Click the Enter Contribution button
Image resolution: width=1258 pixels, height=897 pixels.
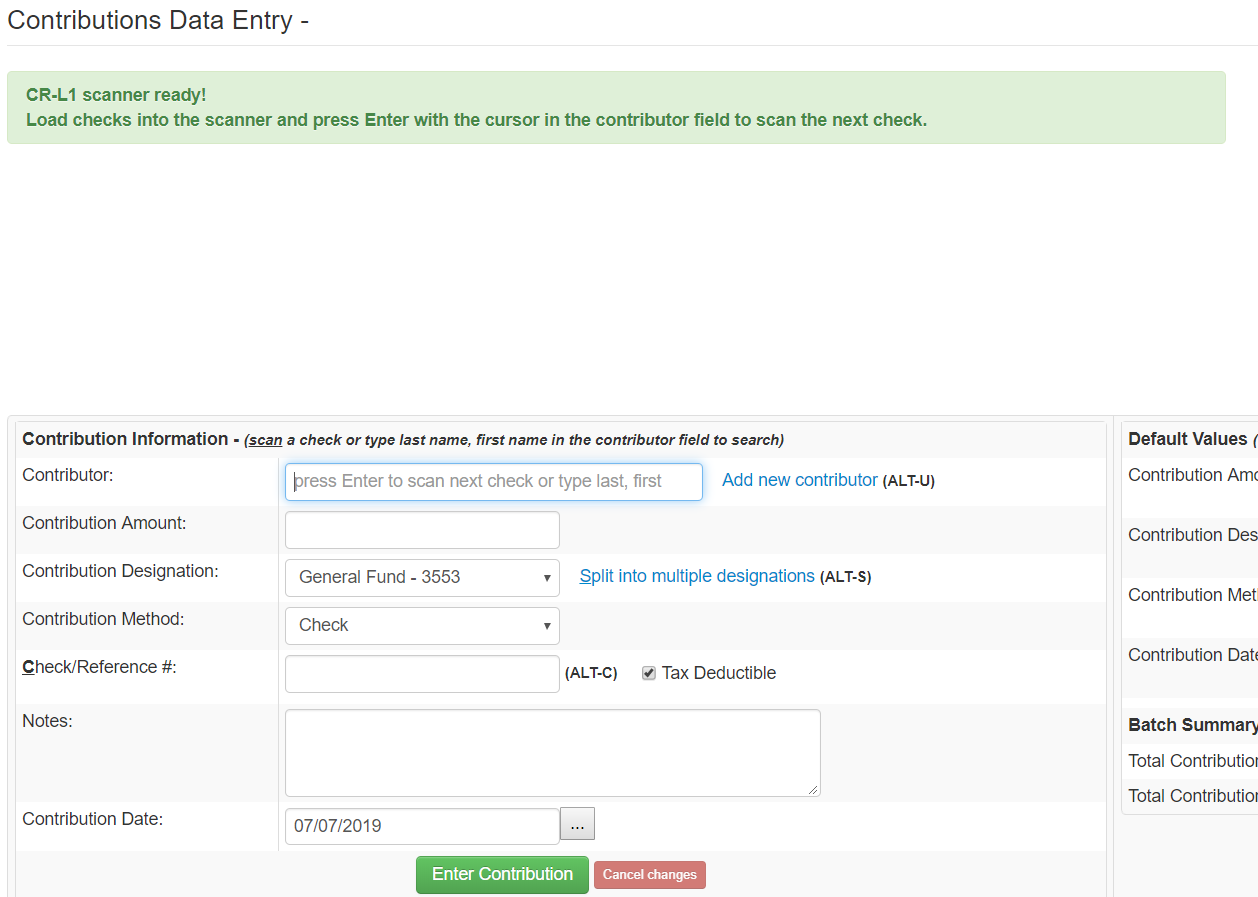coord(502,874)
